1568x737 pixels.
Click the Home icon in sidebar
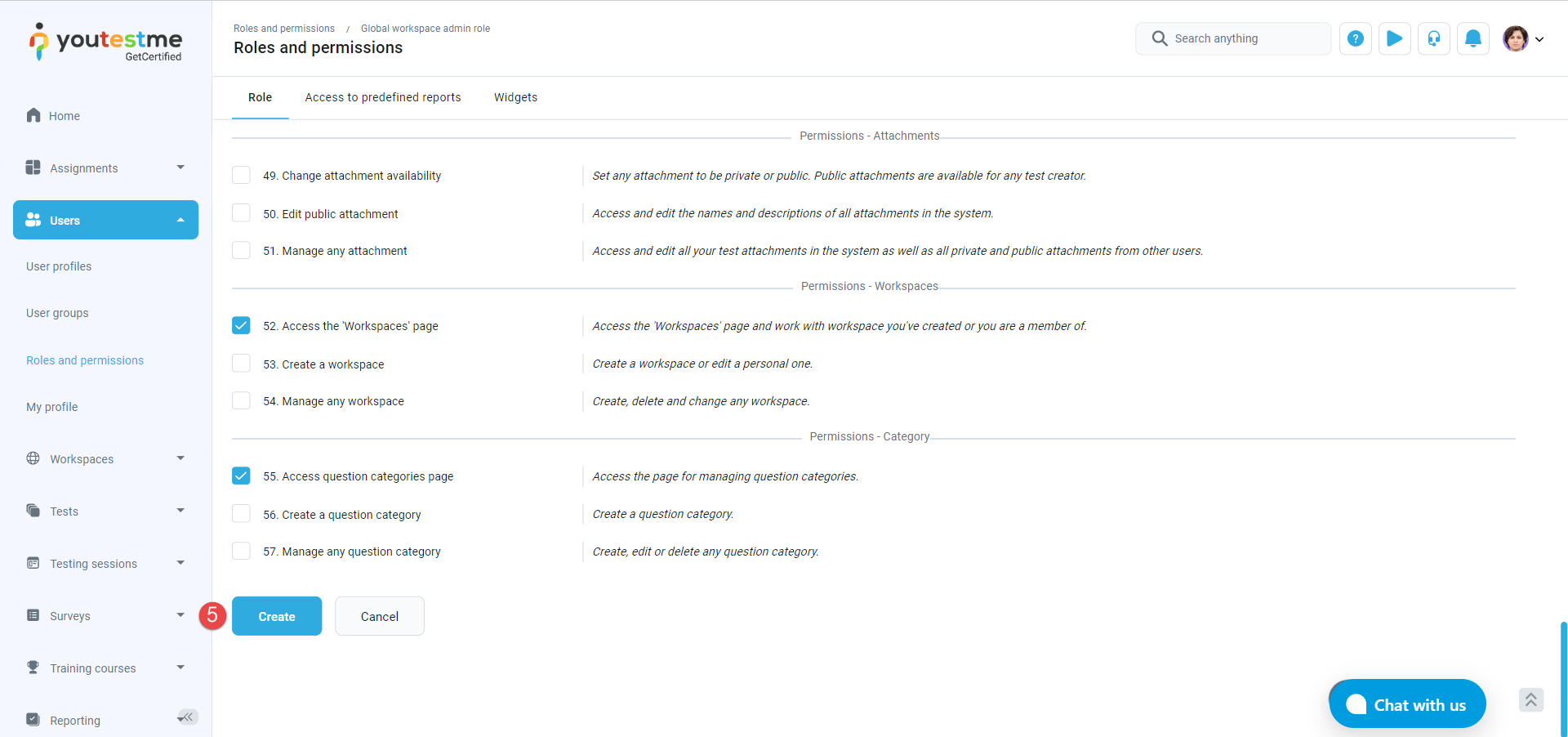coord(33,115)
